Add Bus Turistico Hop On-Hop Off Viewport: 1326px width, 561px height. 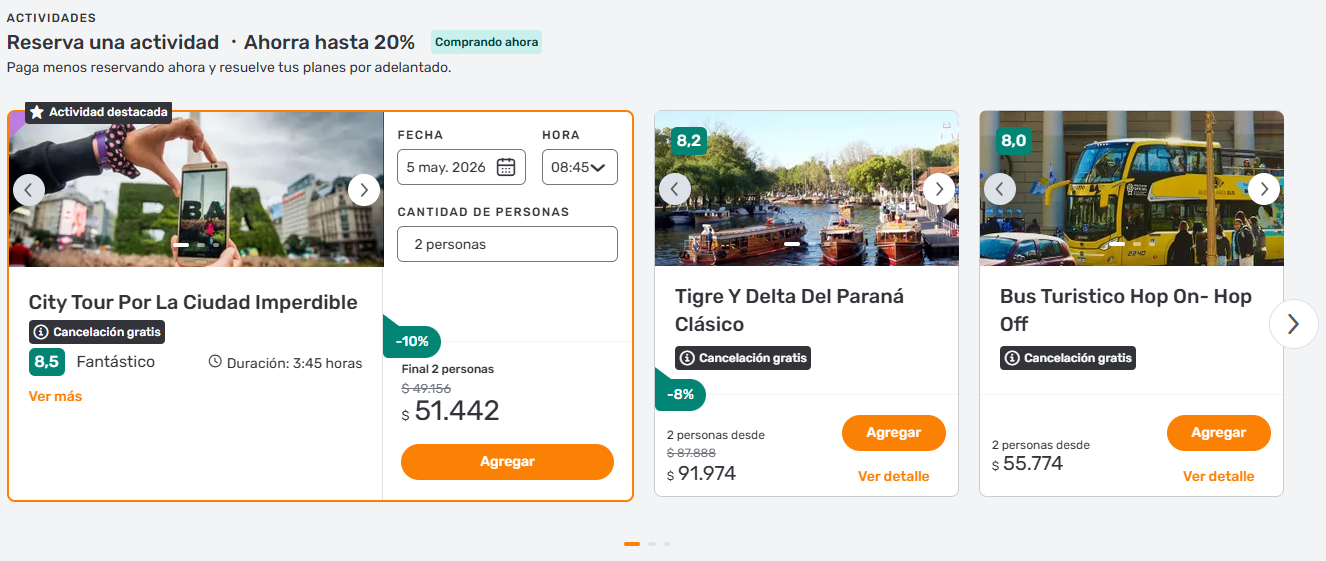click(x=1218, y=433)
